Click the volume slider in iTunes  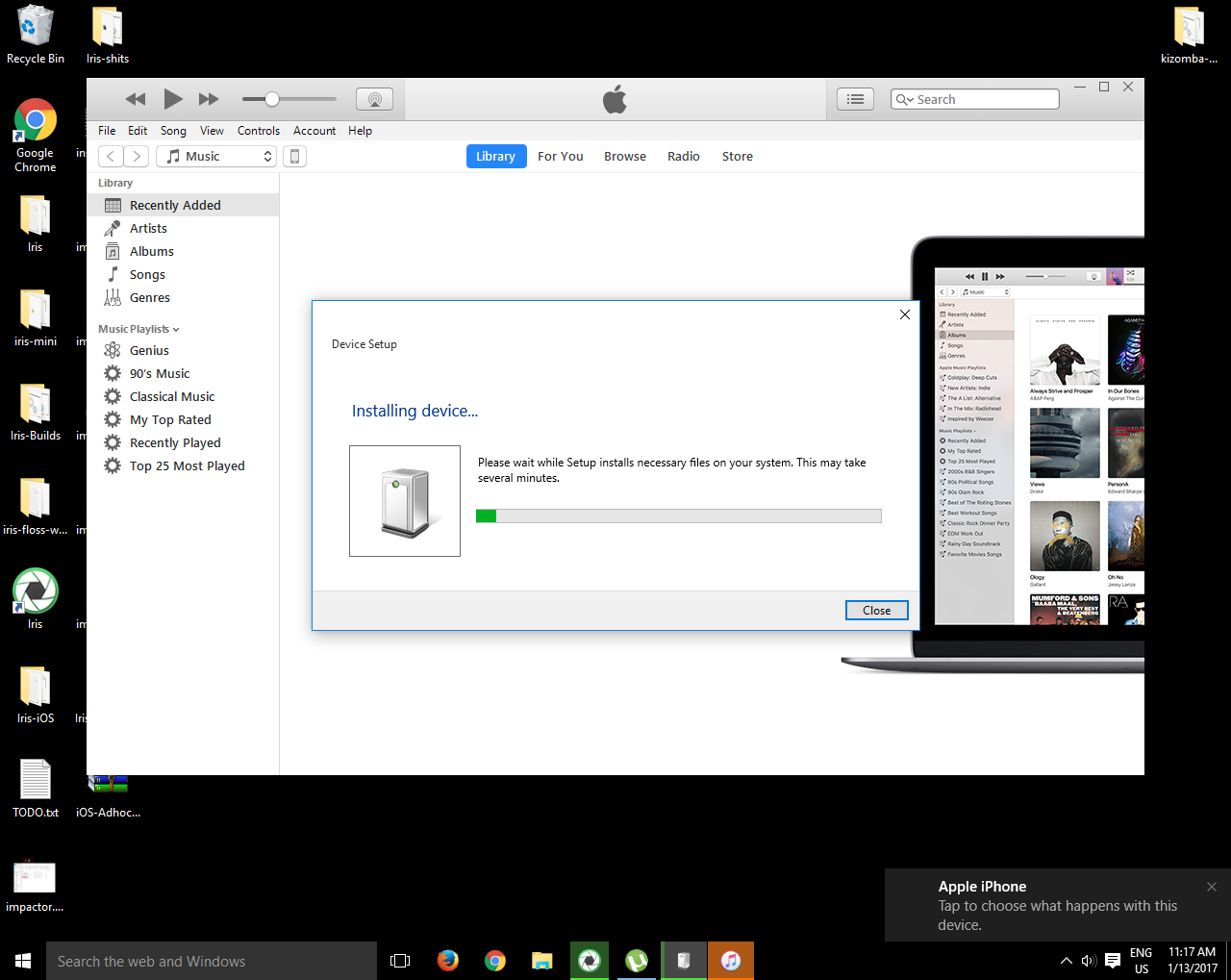pos(289,99)
